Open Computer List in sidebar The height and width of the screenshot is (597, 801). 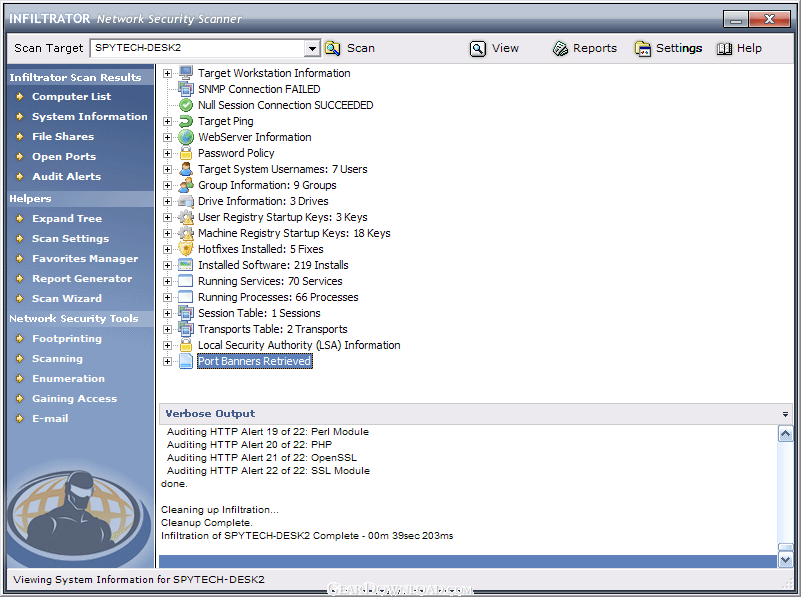[71, 97]
